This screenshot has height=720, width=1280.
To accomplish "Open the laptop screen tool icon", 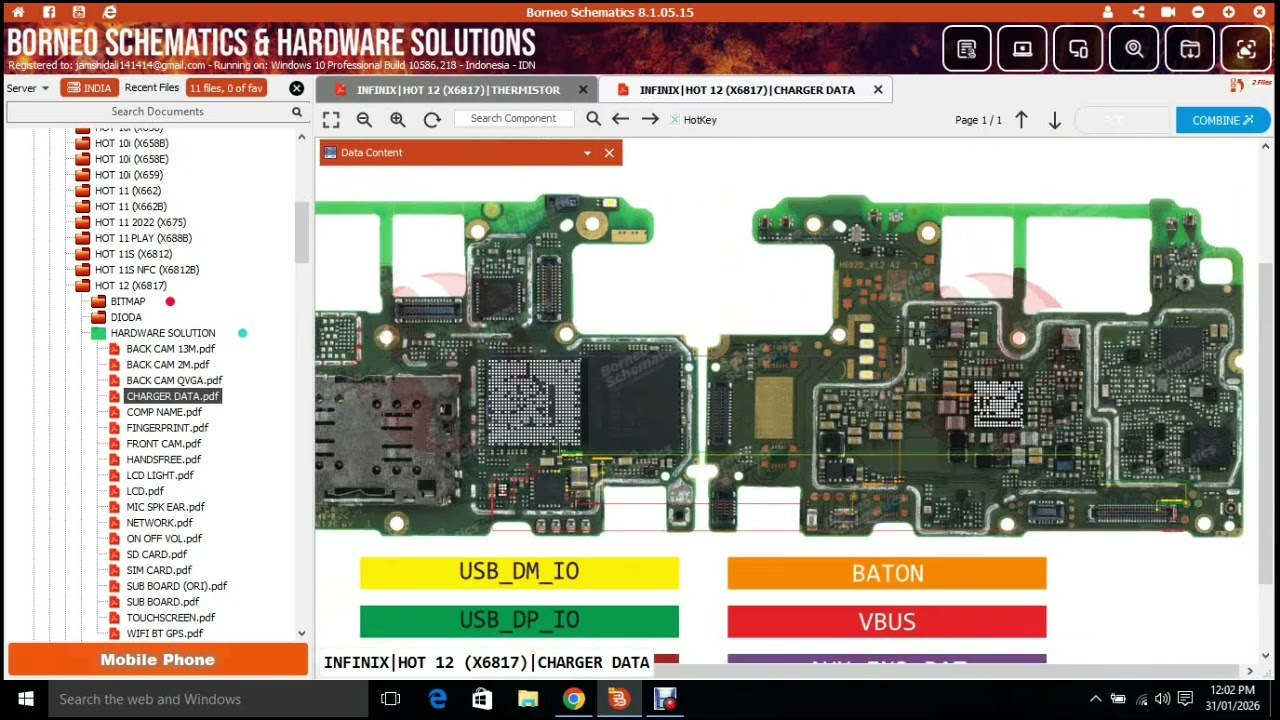I will point(1023,49).
